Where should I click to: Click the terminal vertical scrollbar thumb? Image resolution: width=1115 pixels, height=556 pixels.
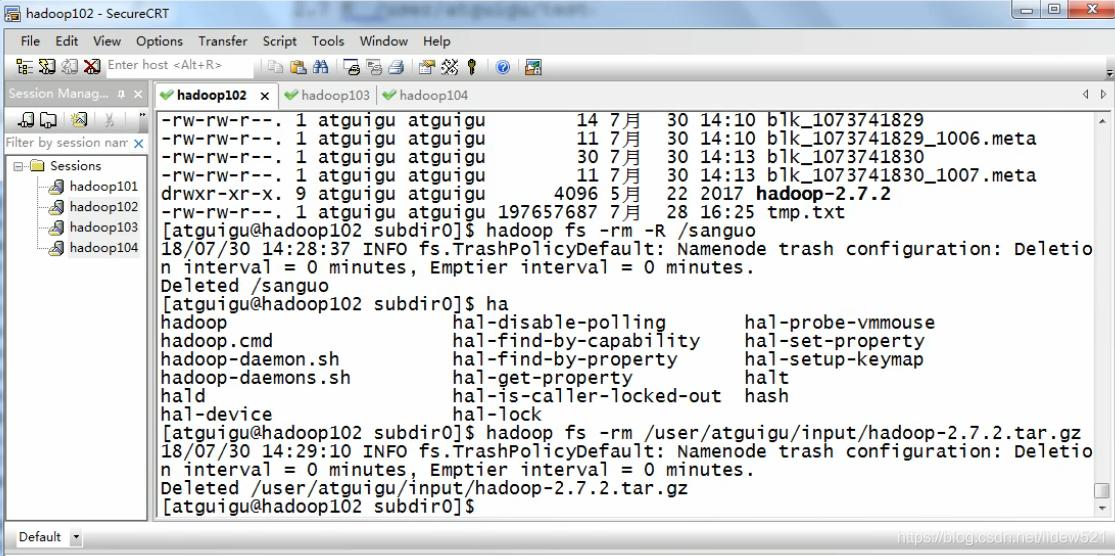[1101, 491]
